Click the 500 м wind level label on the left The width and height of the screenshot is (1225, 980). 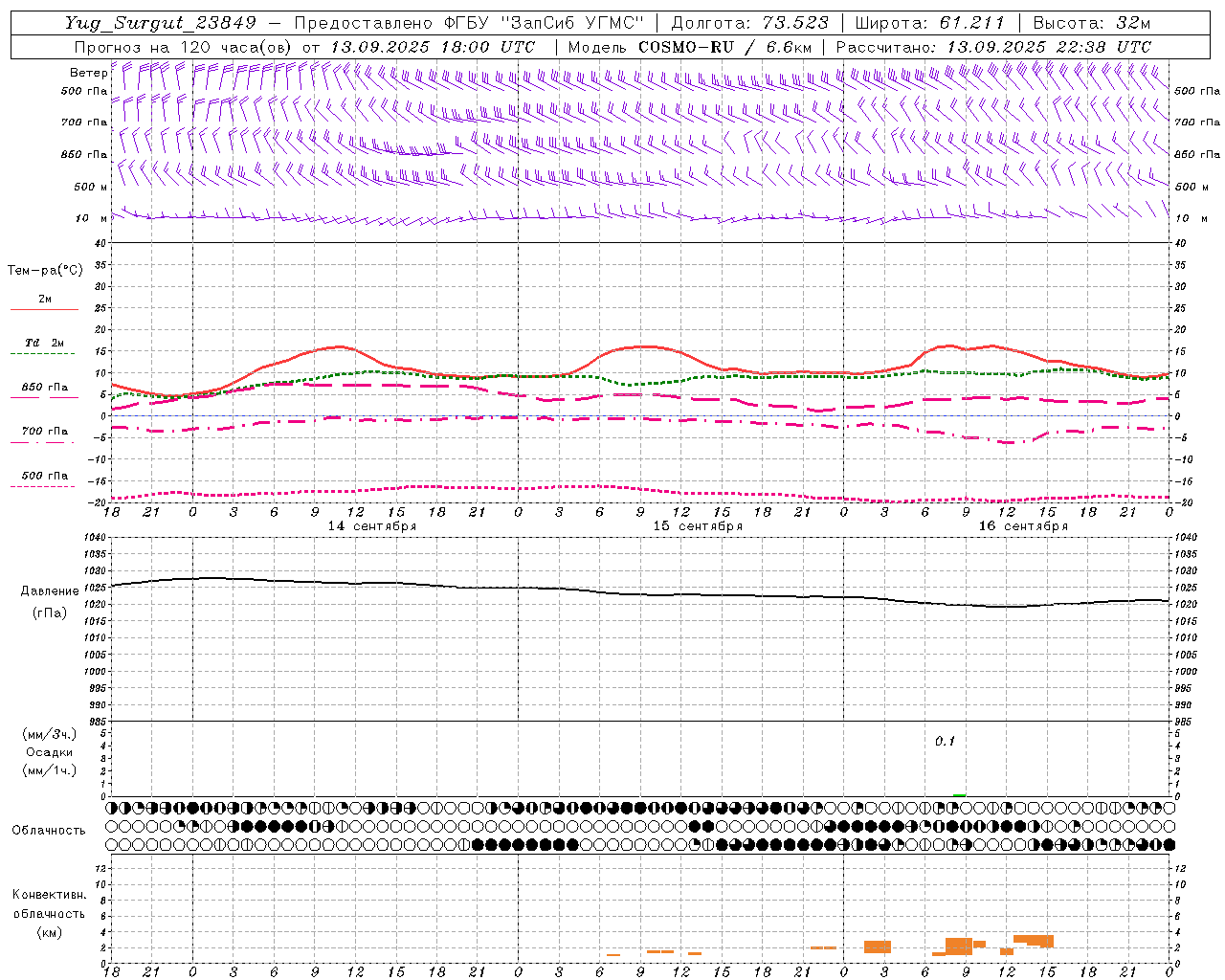coord(91,187)
